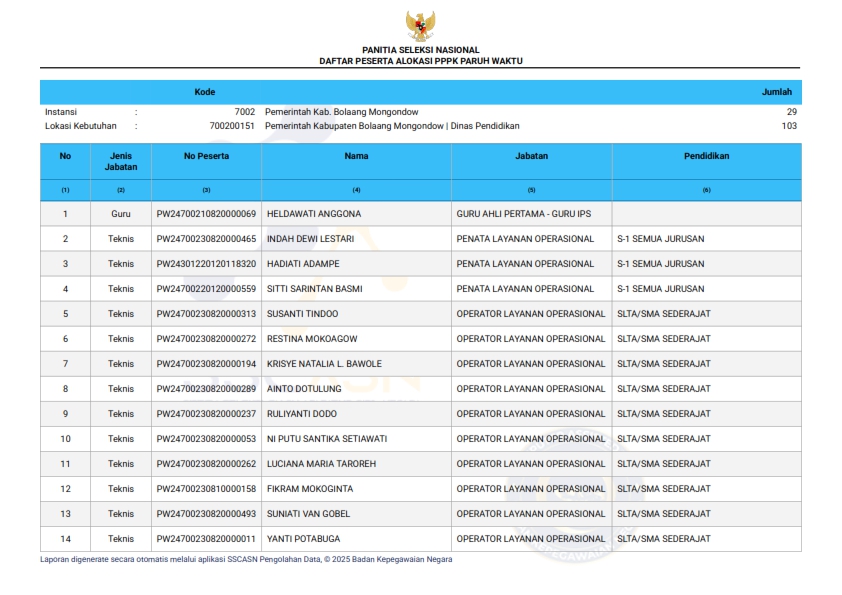842x595 pixels.
Task: Select GURU AHLI PERTAMA - GURU IPS cell
Action: click(523, 214)
